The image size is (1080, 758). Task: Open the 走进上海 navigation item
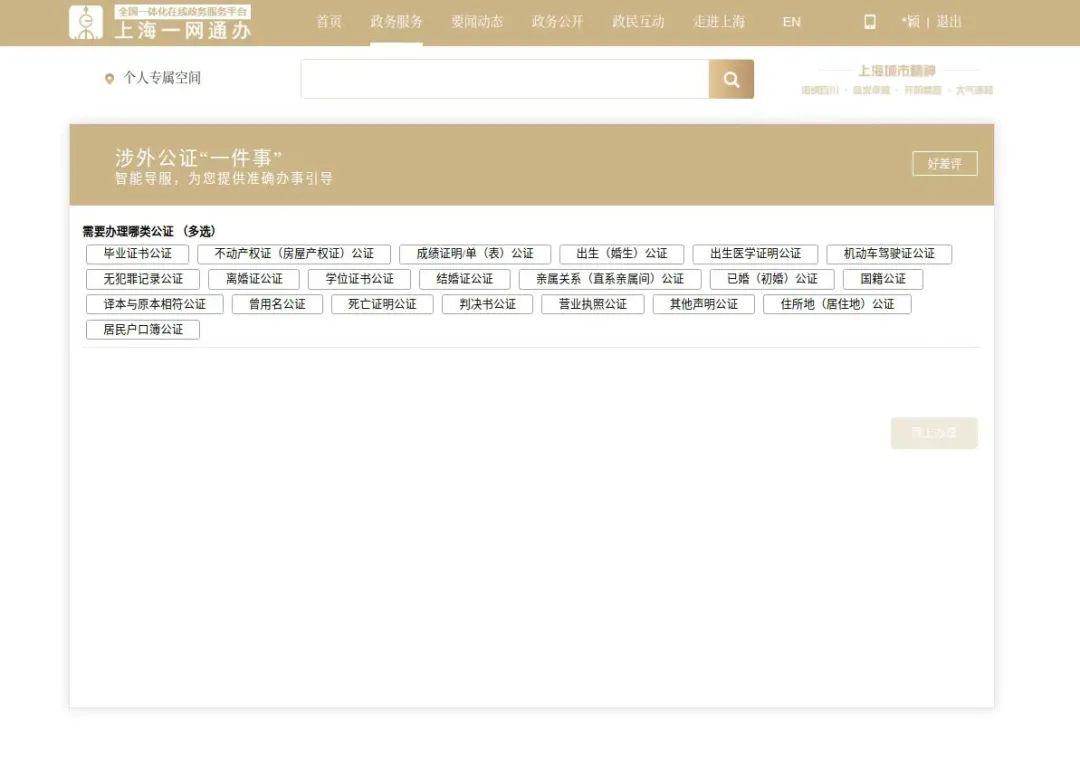(719, 22)
